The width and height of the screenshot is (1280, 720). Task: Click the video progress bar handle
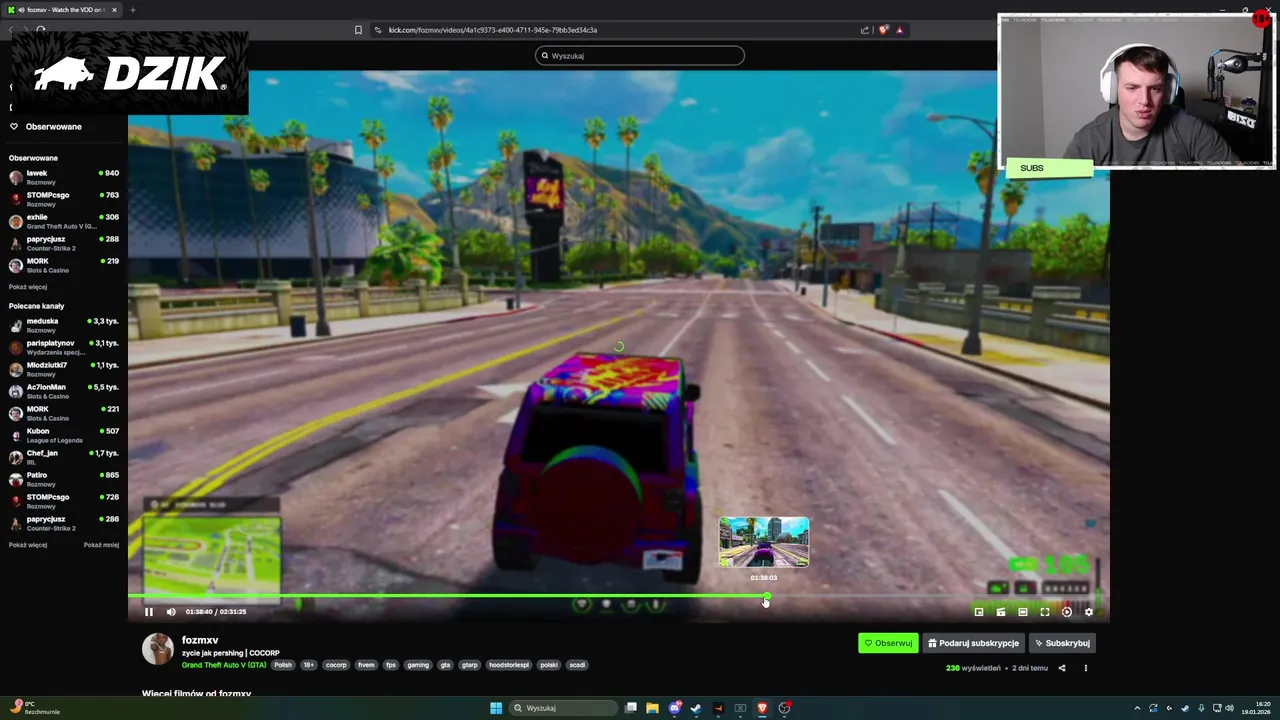[x=766, y=597]
